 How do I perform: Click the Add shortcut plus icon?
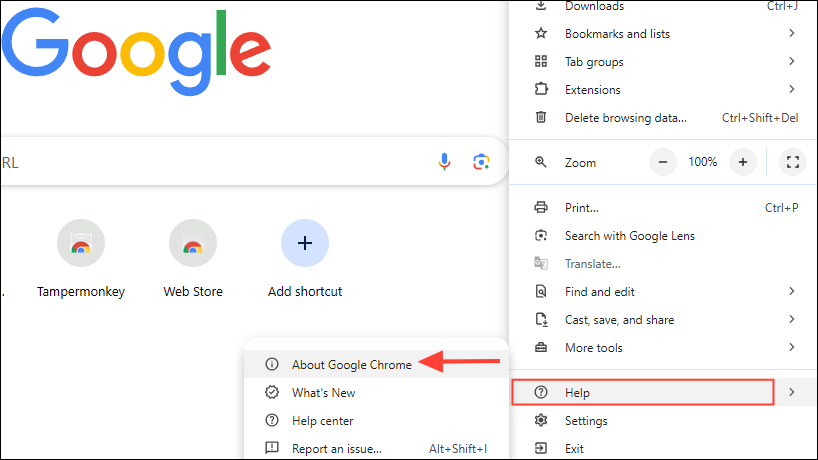tap(305, 243)
